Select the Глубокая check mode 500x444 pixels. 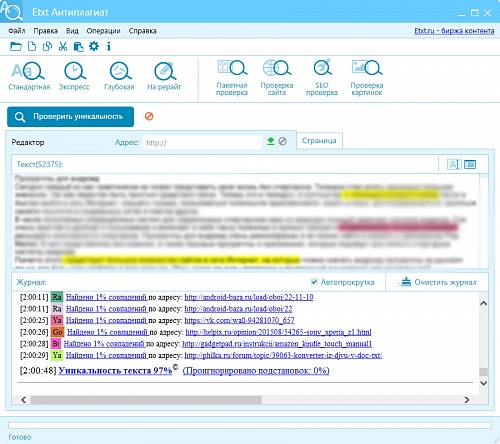pyautogui.click(x=119, y=76)
